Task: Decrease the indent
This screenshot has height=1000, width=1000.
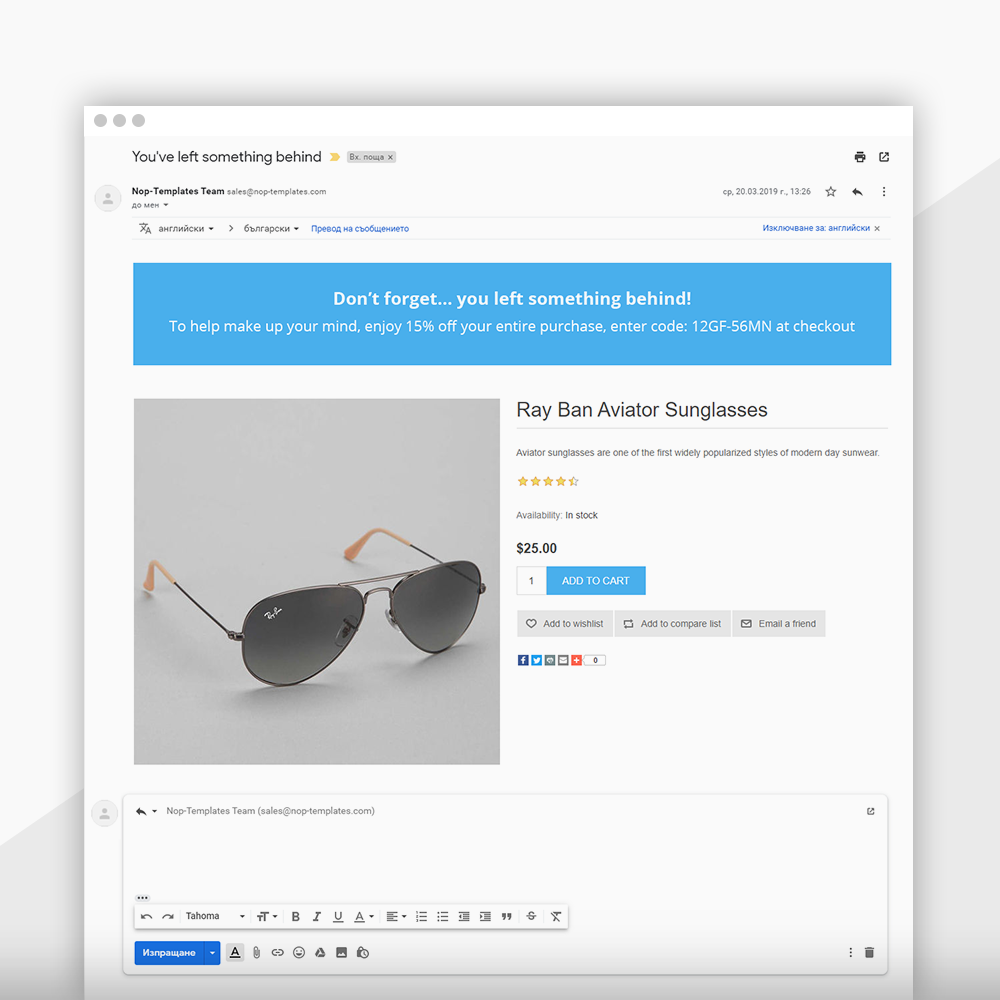Action: coord(464,916)
